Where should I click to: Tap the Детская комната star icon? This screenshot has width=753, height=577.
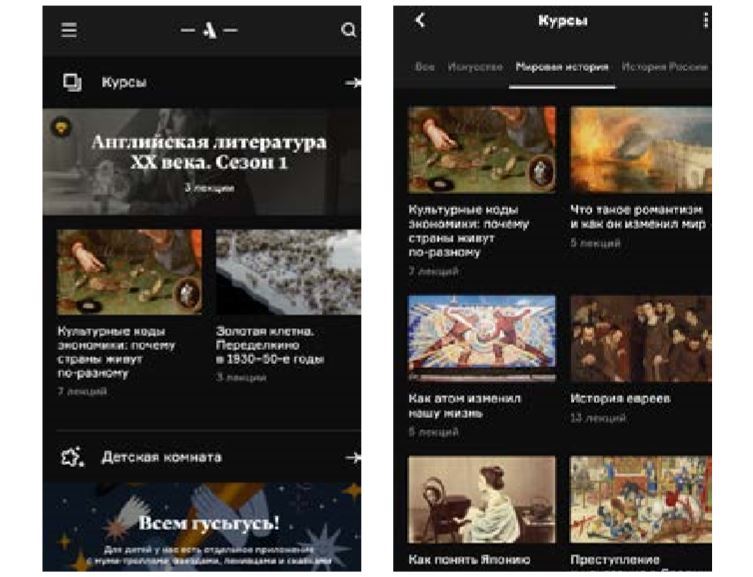point(73,457)
